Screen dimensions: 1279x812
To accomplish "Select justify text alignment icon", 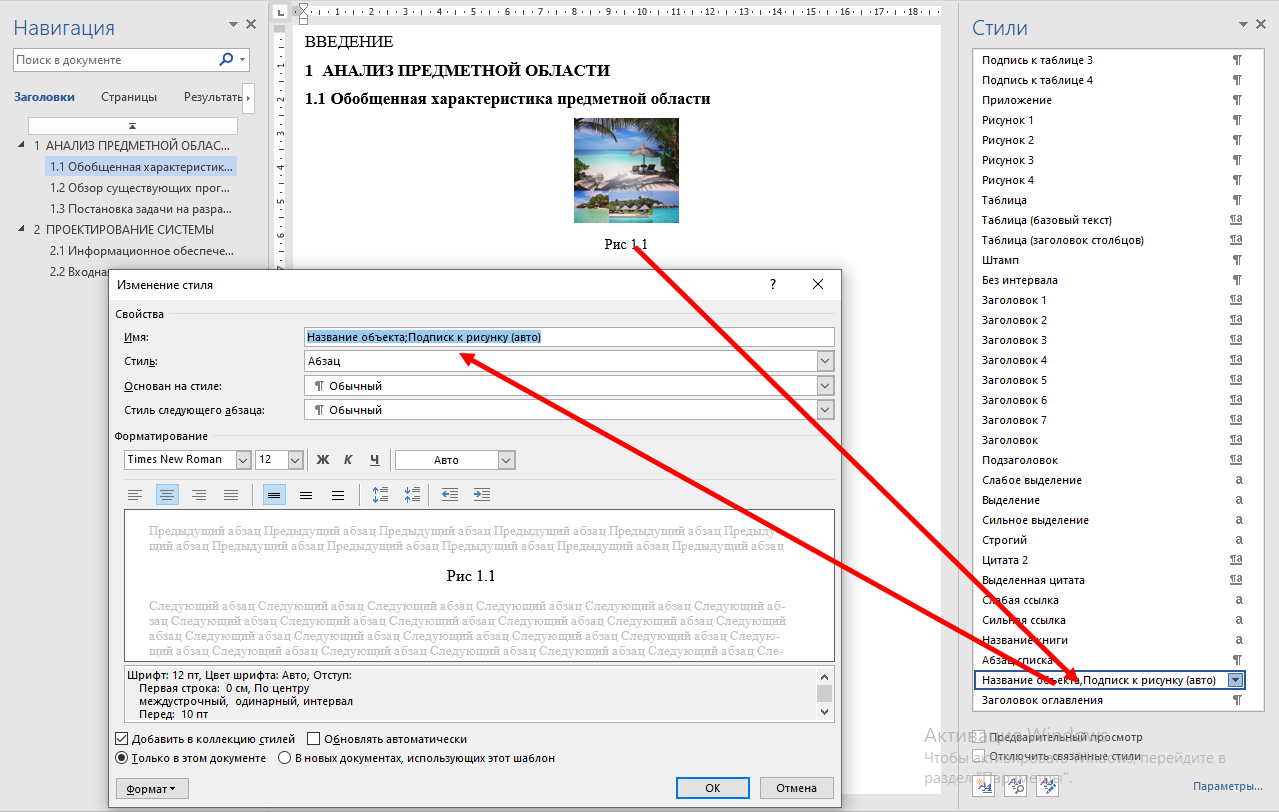I will [231, 495].
